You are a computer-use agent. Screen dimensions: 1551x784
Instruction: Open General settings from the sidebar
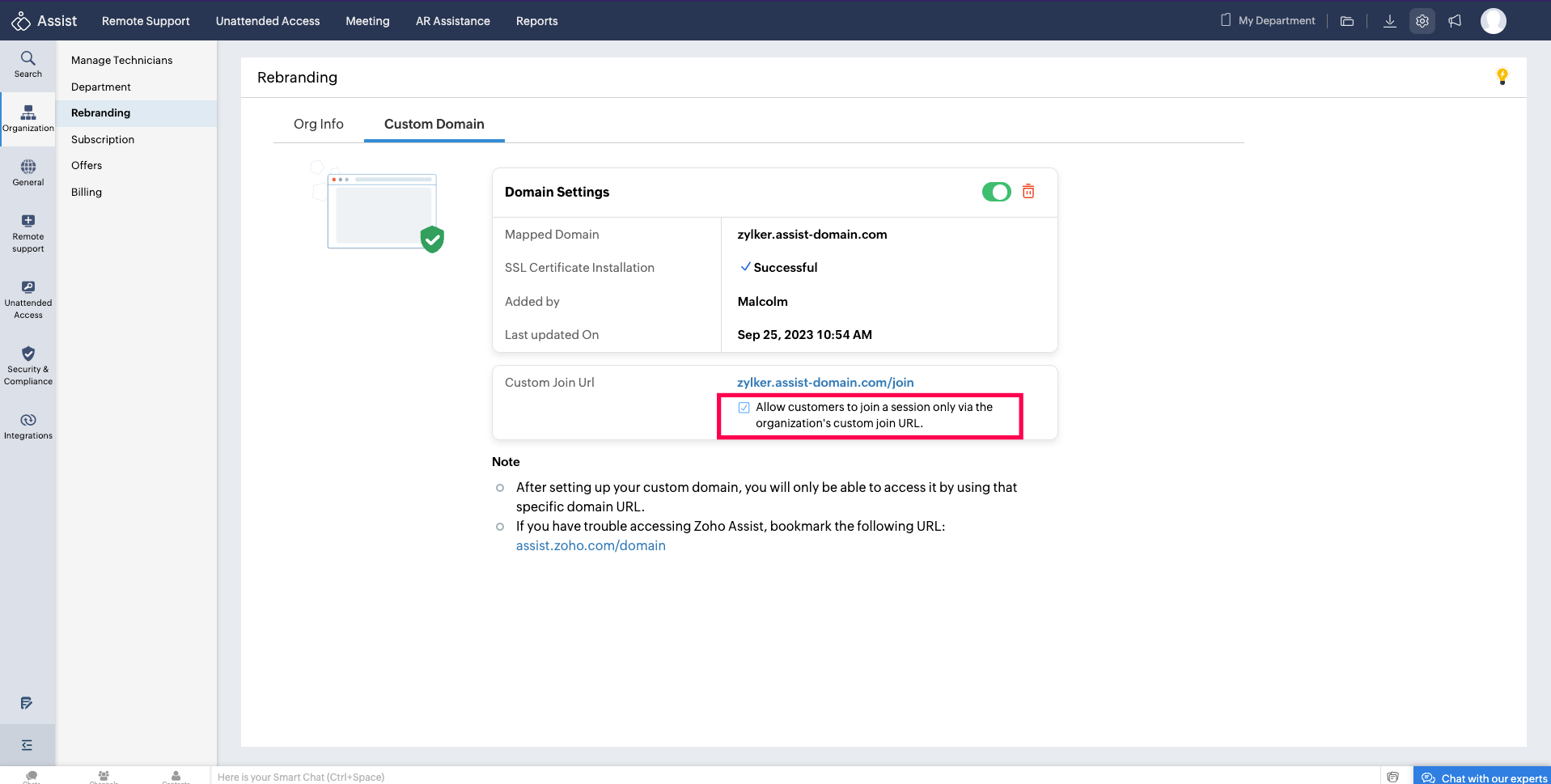[28, 172]
